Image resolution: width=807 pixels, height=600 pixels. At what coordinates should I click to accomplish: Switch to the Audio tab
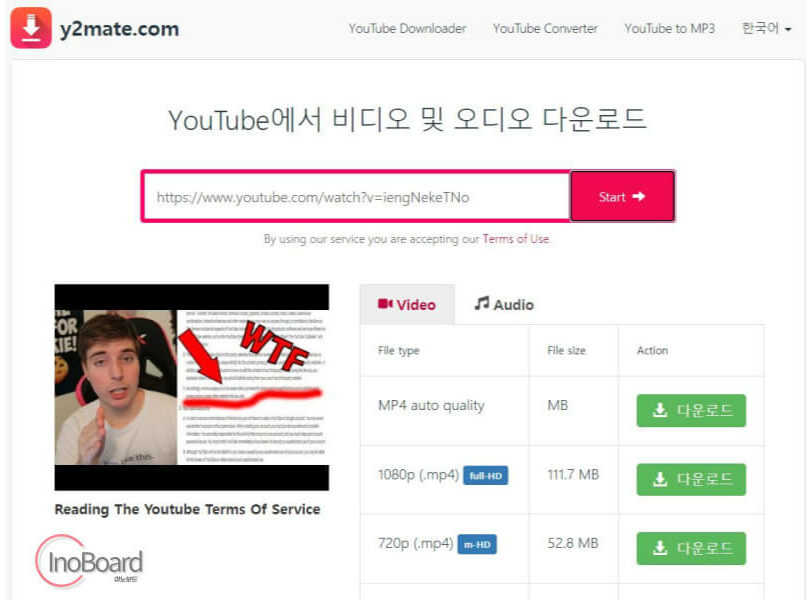(x=504, y=305)
